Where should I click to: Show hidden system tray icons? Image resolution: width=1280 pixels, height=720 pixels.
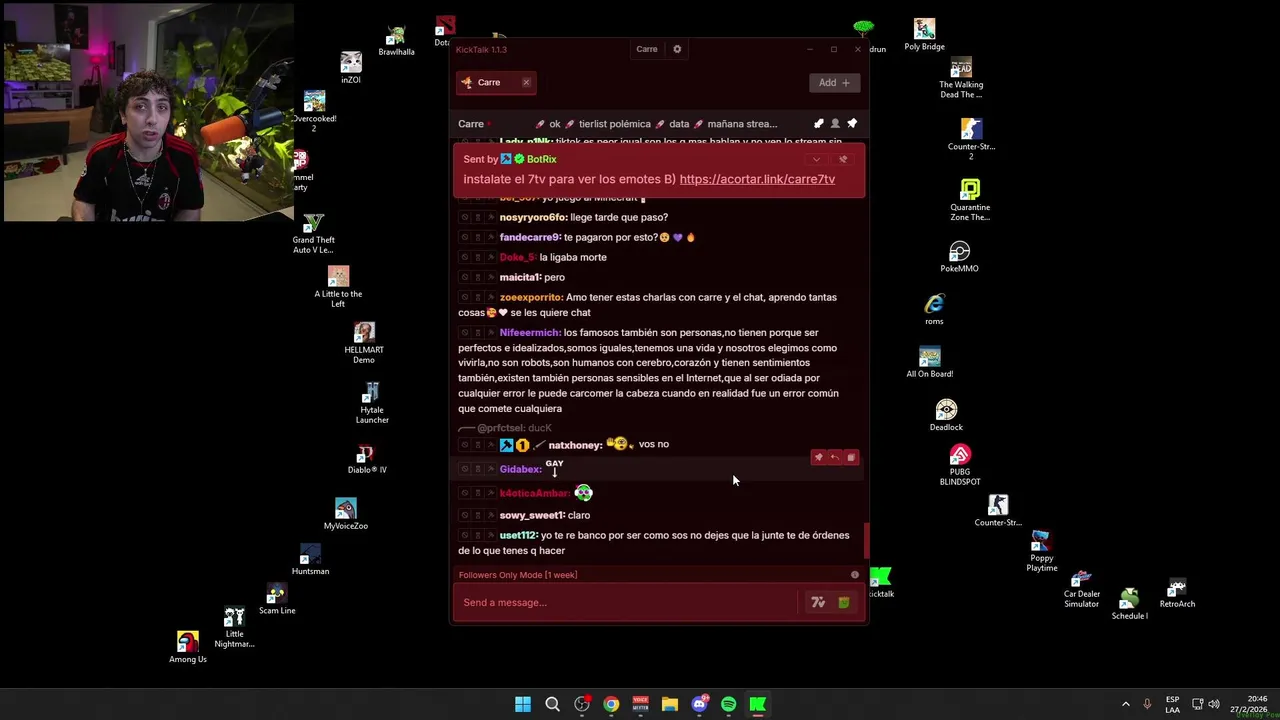(x=1125, y=704)
